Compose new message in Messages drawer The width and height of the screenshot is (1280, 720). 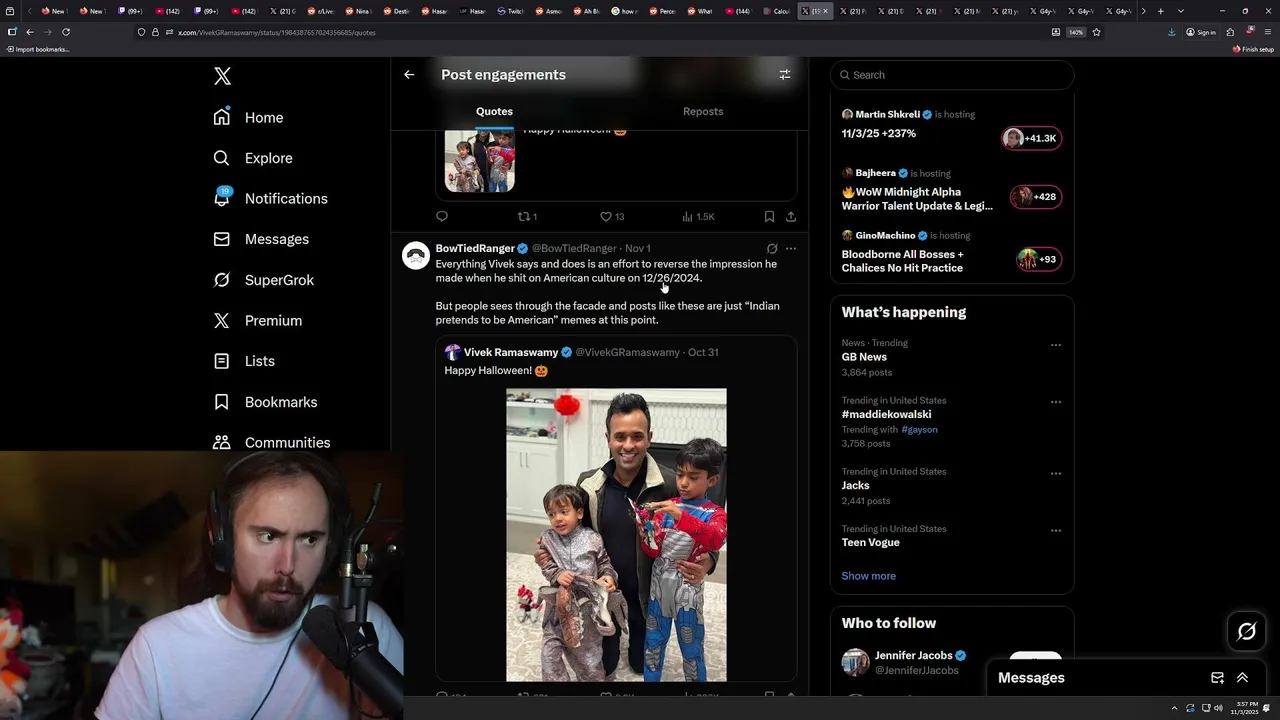pyautogui.click(x=1217, y=678)
